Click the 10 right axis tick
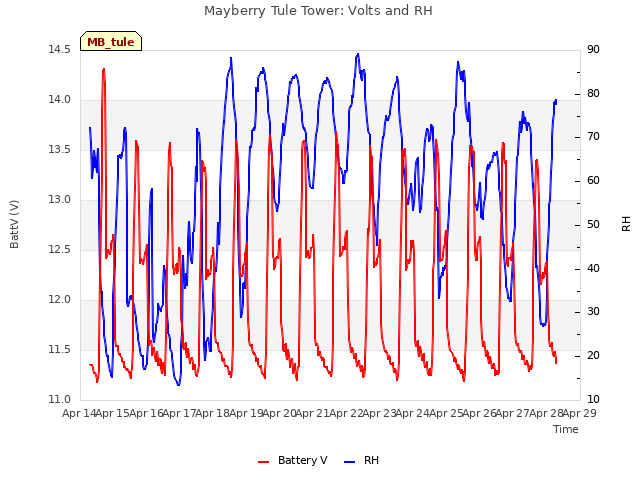Image resolution: width=640 pixels, height=480 pixels. (x=593, y=399)
